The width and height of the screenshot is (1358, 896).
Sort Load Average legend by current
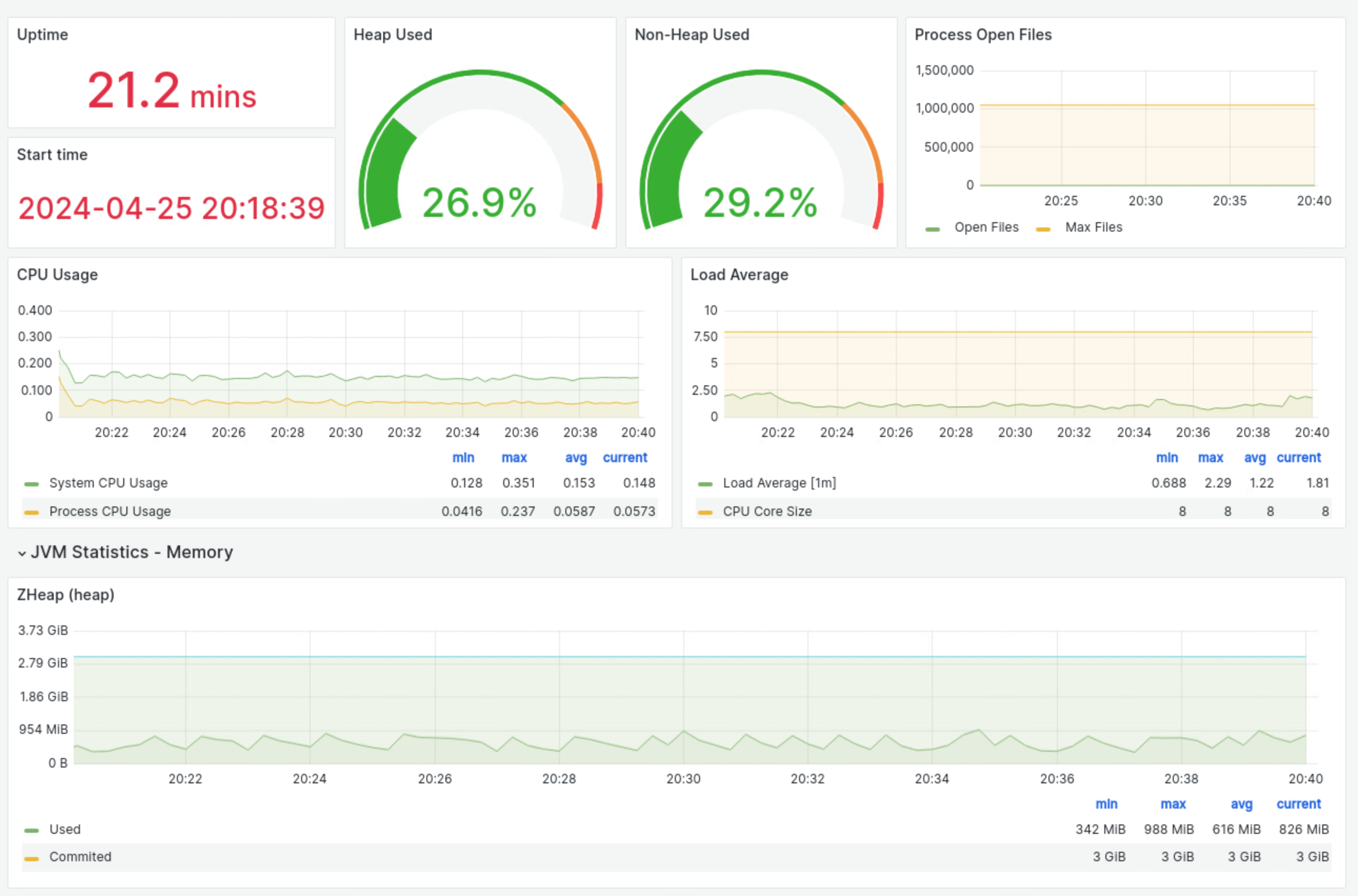tap(1299, 457)
